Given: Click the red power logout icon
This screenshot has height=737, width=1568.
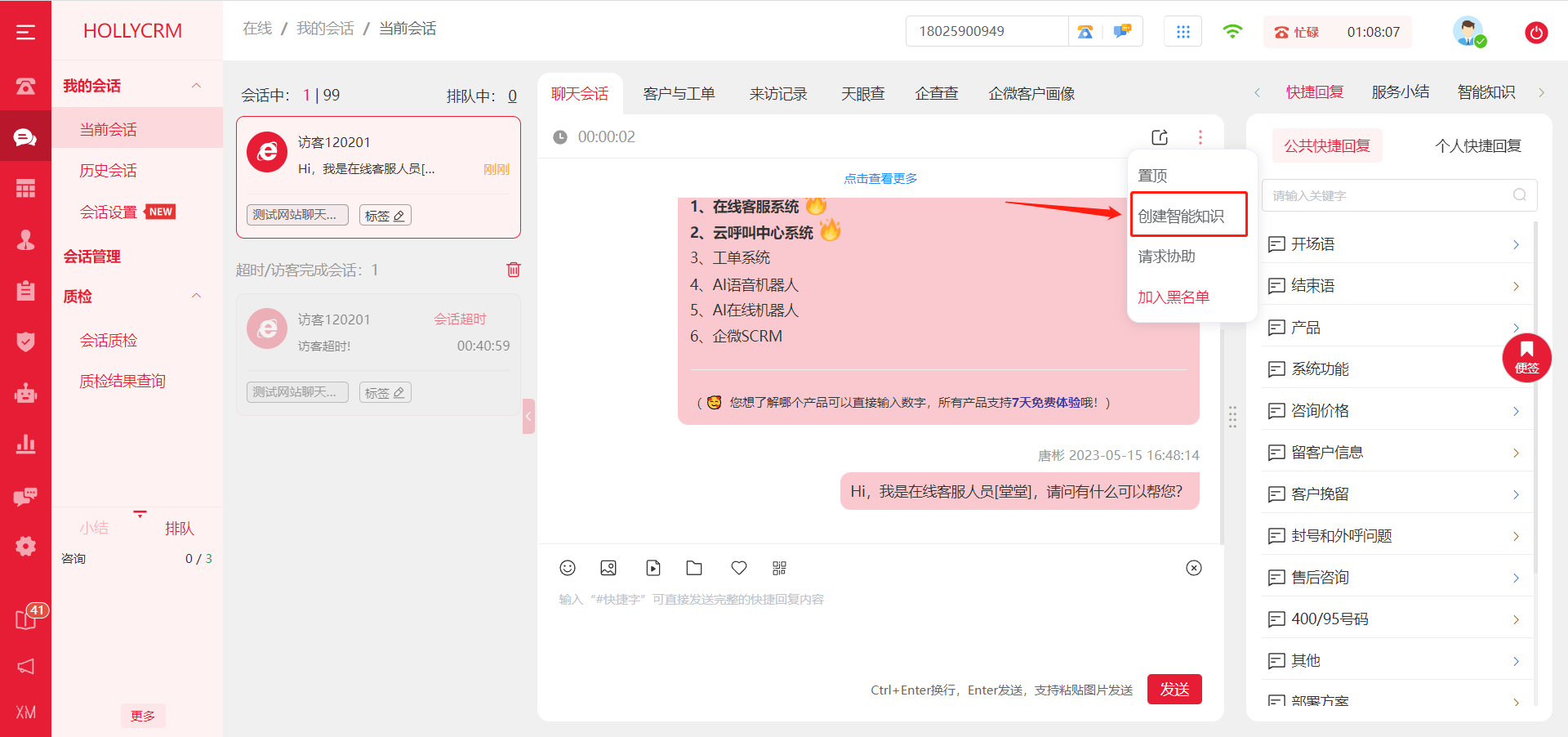Looking at the screenshot, I should pos(1536,33).
